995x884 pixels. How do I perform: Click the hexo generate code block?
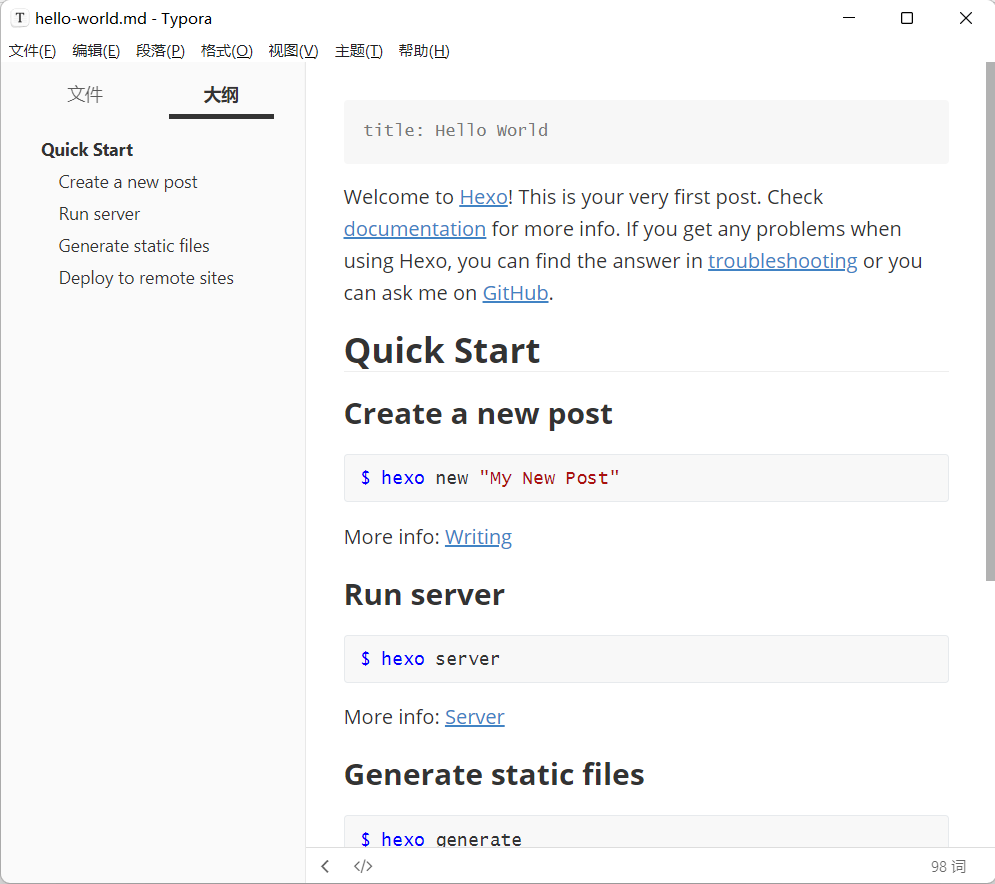646,831
